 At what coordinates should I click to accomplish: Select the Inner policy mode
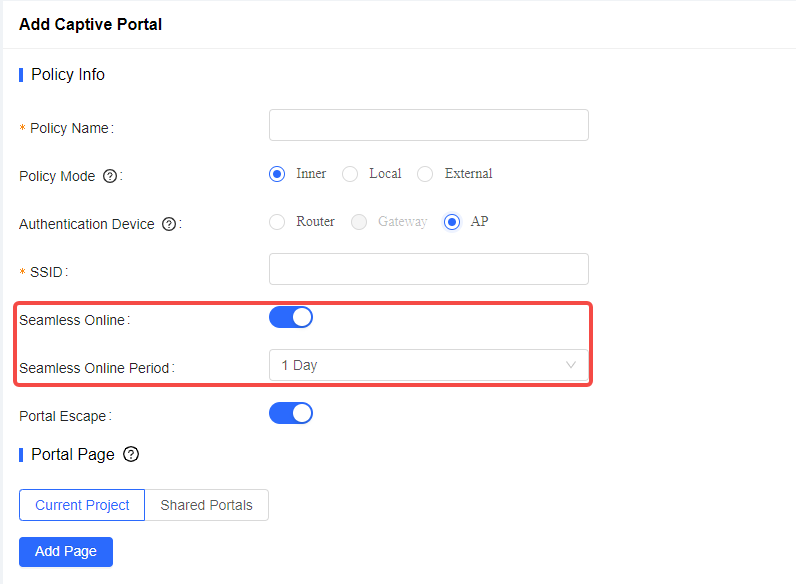[277, 174]
